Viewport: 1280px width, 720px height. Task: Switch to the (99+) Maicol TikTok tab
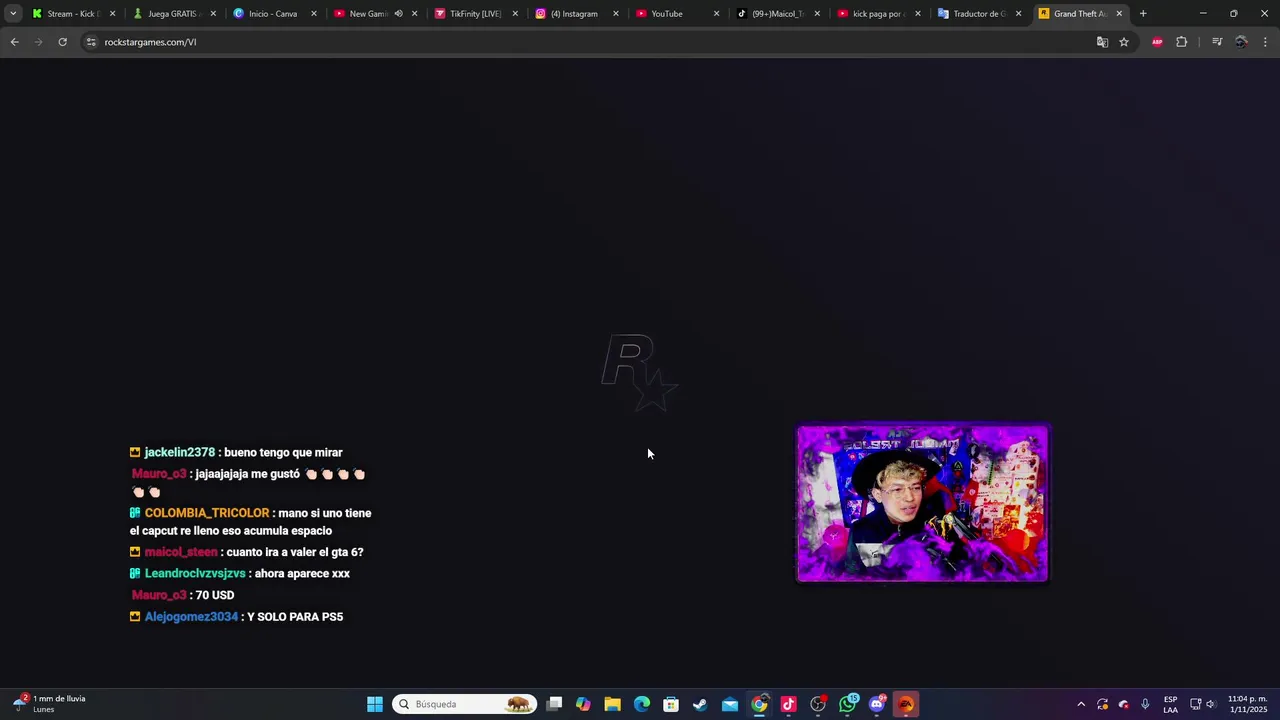(777, 14)
